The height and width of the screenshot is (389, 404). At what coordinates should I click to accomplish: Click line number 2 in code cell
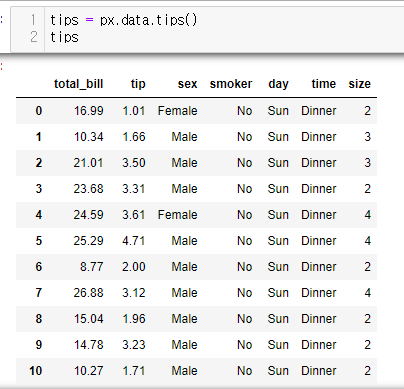point(34,37)
